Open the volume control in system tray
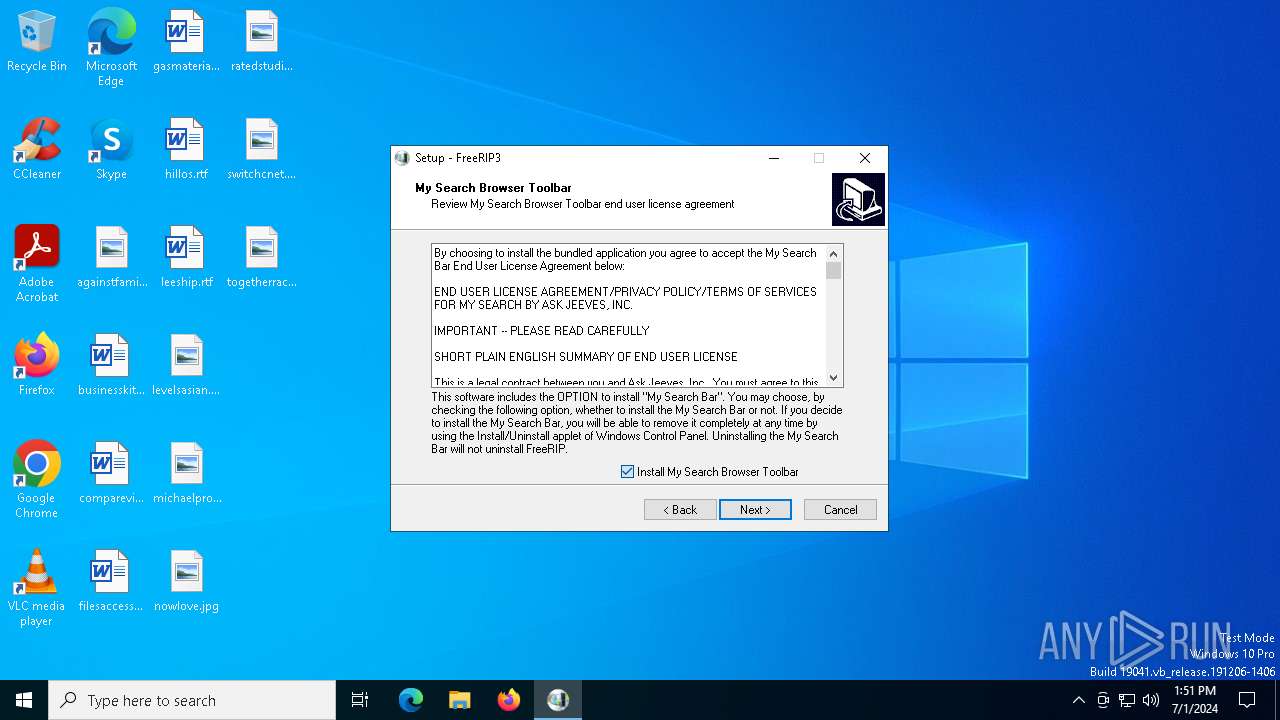The height and width of the screenshot is (720, 1280). pyautogui.click(x=1151, y=700)
